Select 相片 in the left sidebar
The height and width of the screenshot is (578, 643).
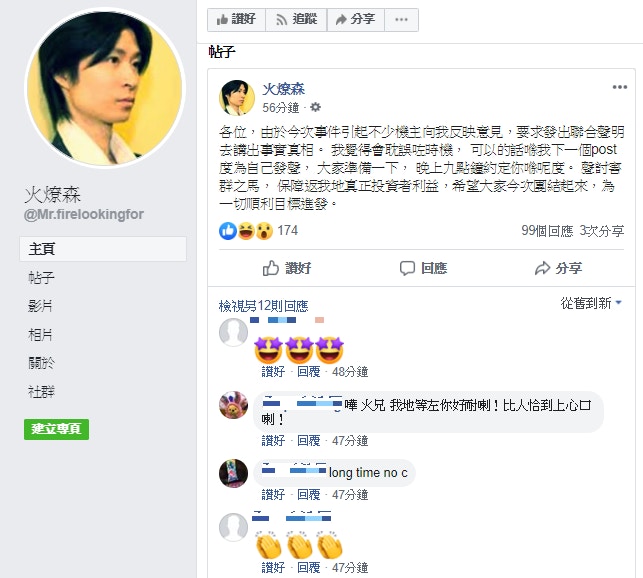tap(41, 334)
